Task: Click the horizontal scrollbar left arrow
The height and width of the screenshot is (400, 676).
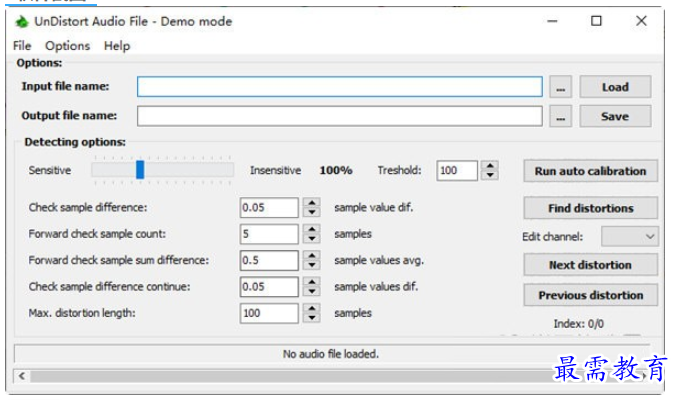Action: [x=22, y=376]
